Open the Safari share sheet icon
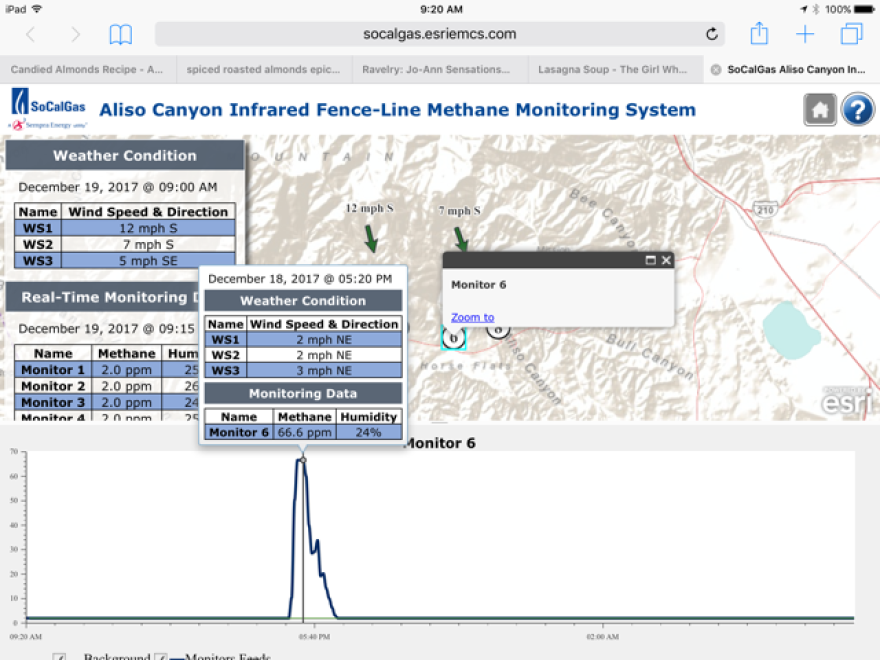Screen dimensions: 880x660 click(x=759, y=33)
